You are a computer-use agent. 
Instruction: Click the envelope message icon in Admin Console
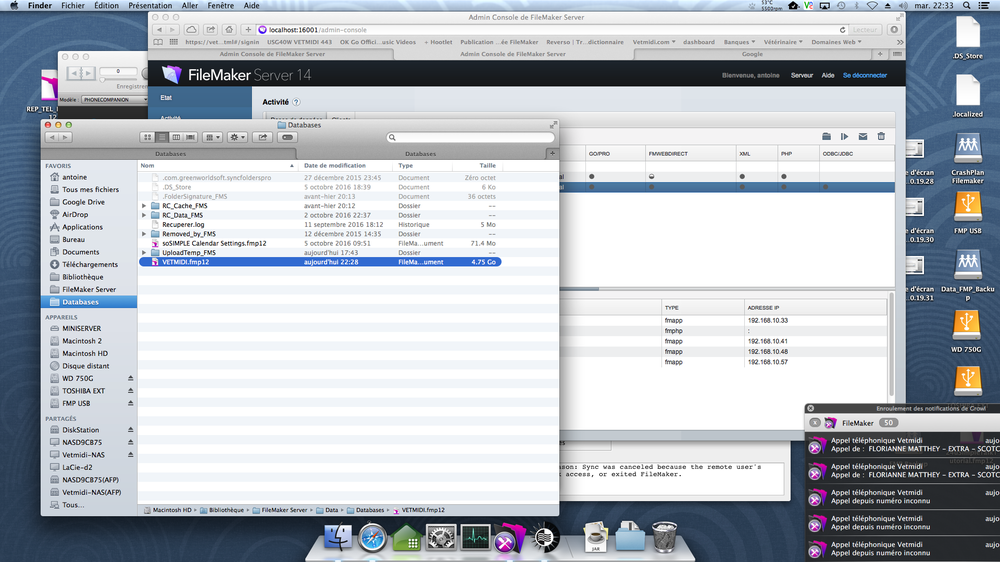862,136
